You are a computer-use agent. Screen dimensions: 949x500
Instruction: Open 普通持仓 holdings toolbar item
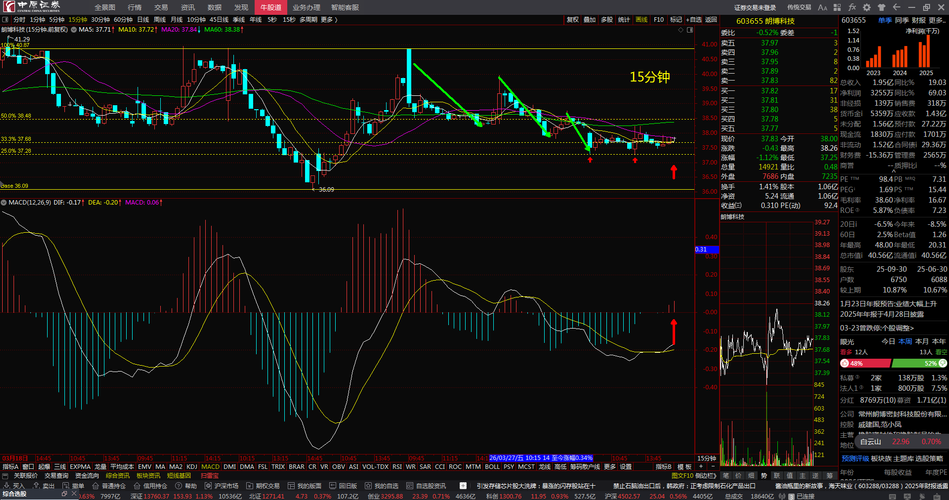(x=109, y=486)
